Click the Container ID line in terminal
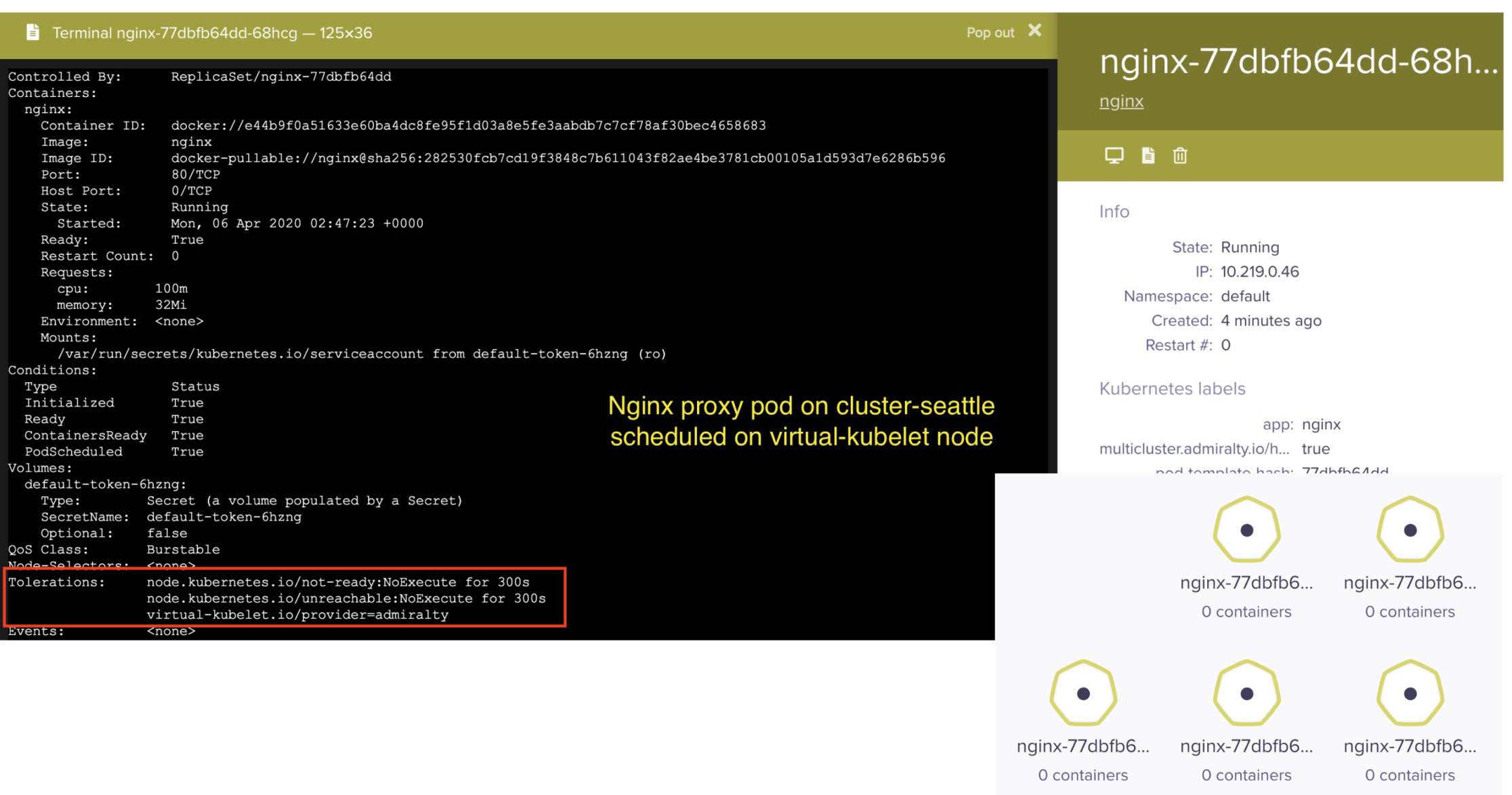Screen dimensions: 1512x795 (x=403, y=125)
